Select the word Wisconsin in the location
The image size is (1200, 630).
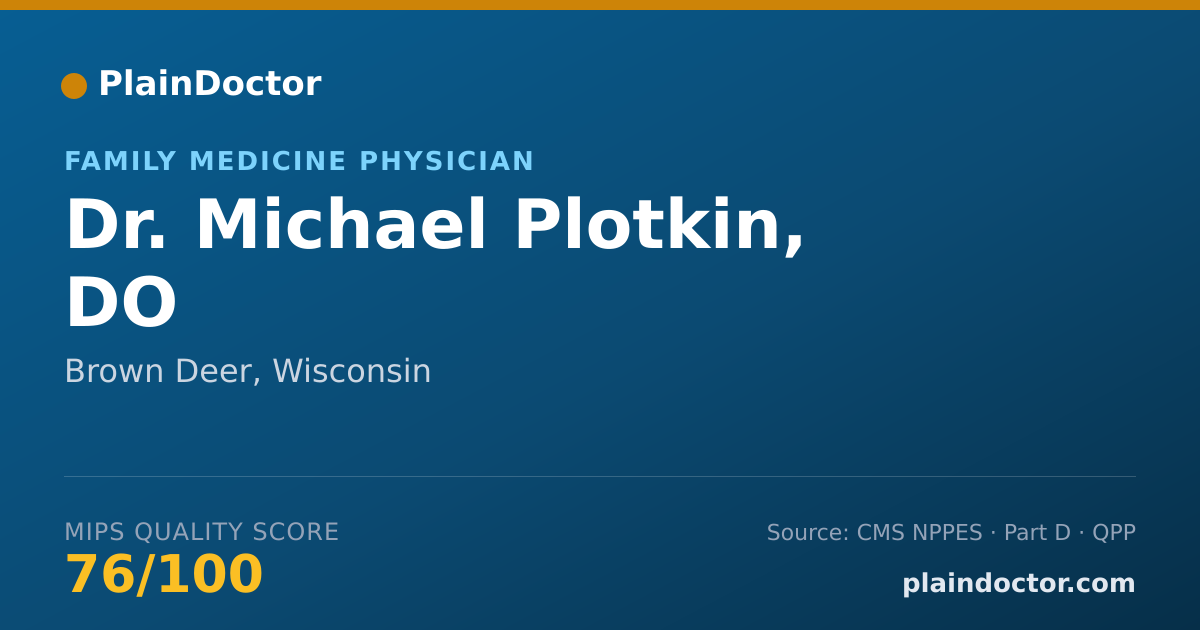pos(352,372)
